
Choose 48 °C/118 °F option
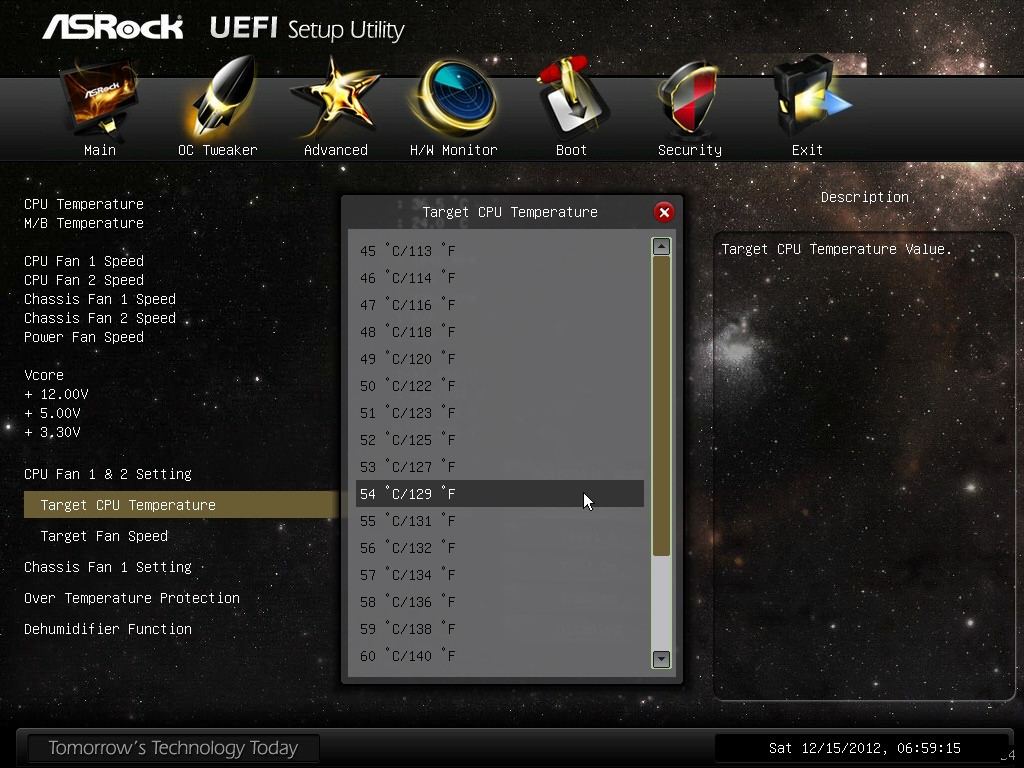(x=500, y=332)
